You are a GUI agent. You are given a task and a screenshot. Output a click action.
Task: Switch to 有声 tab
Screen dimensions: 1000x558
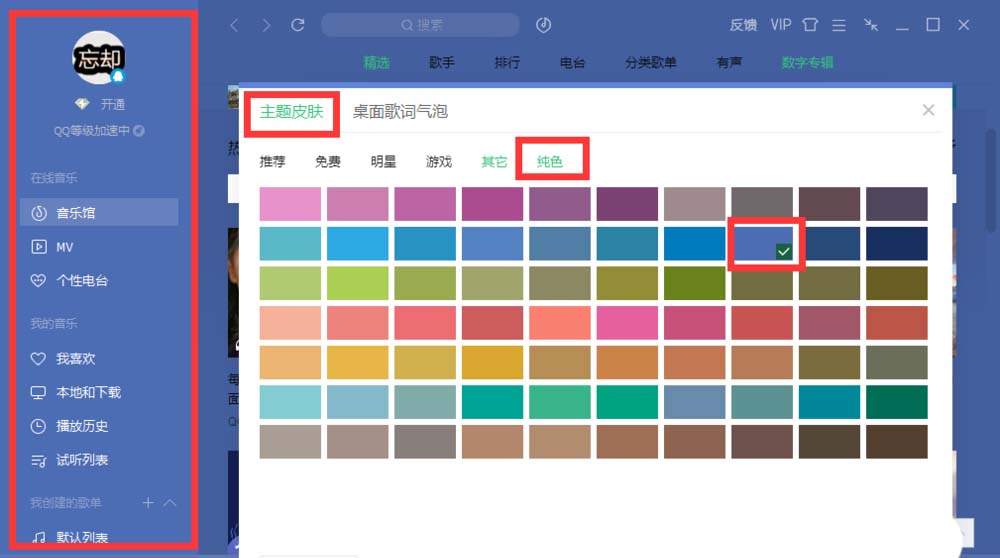(729, 62)
